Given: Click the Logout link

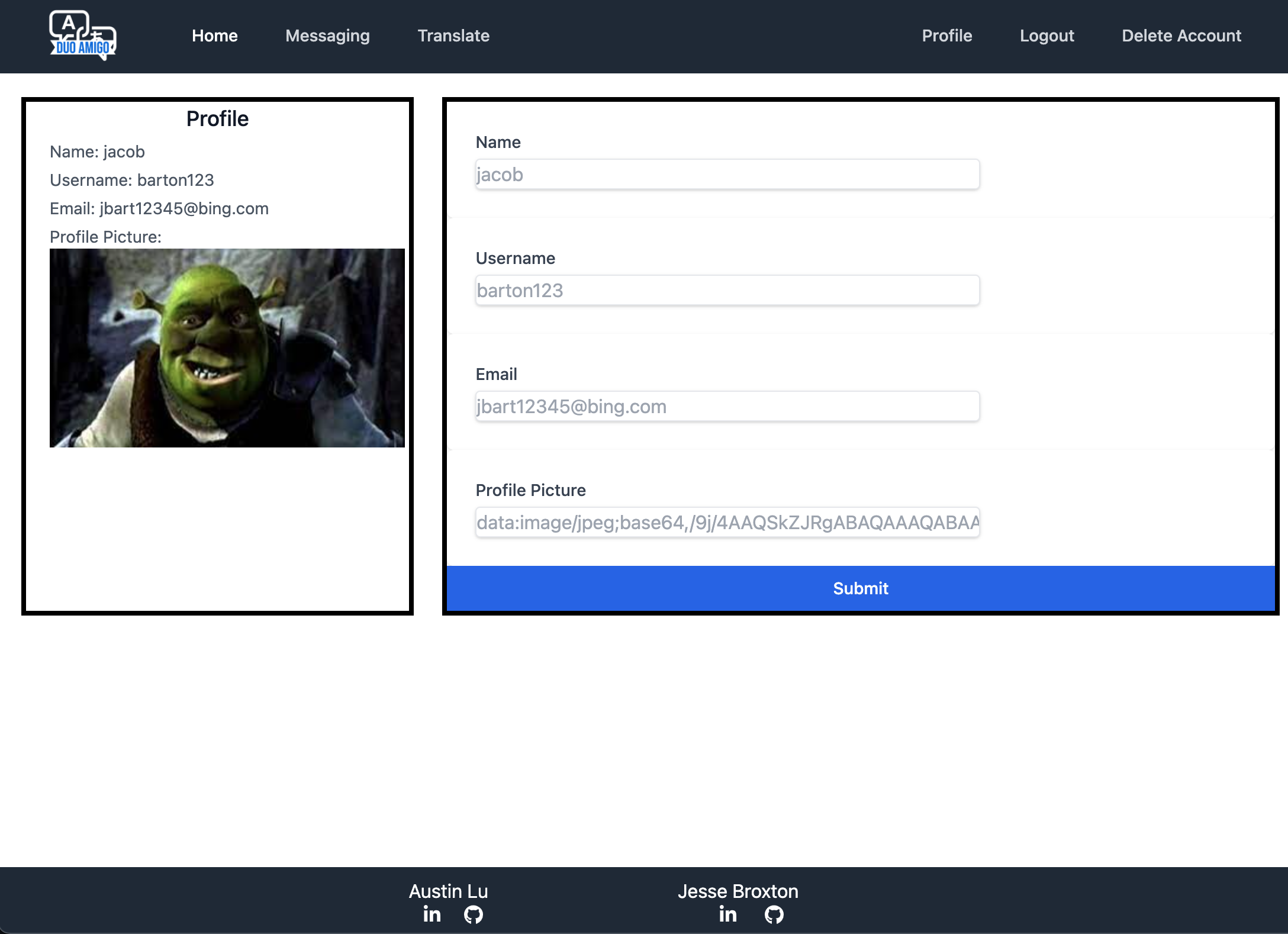Looking at the screenshot, I should 1046,36.
